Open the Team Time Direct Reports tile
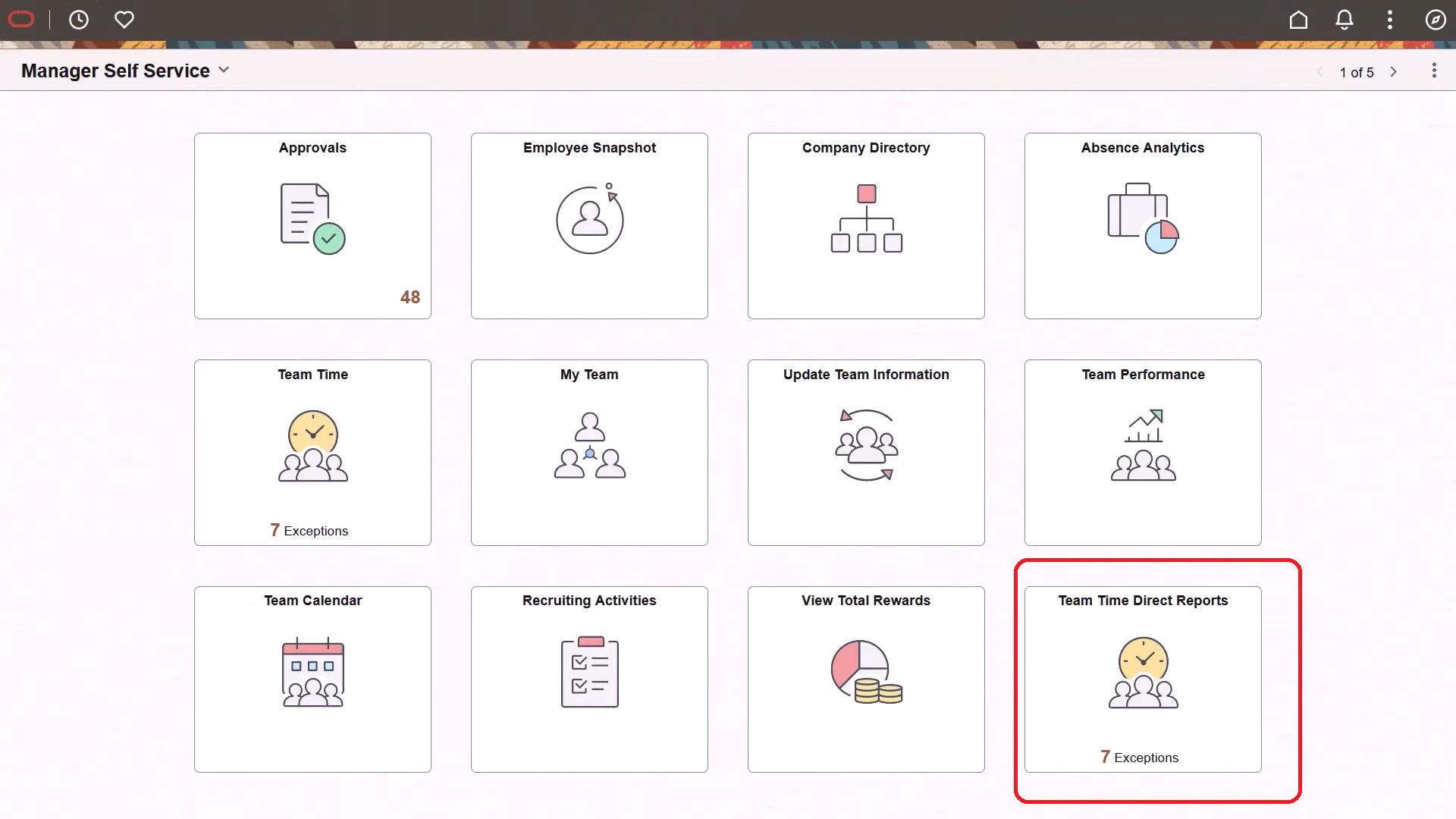1456x819 pixels. click(x=1142, y=679)
